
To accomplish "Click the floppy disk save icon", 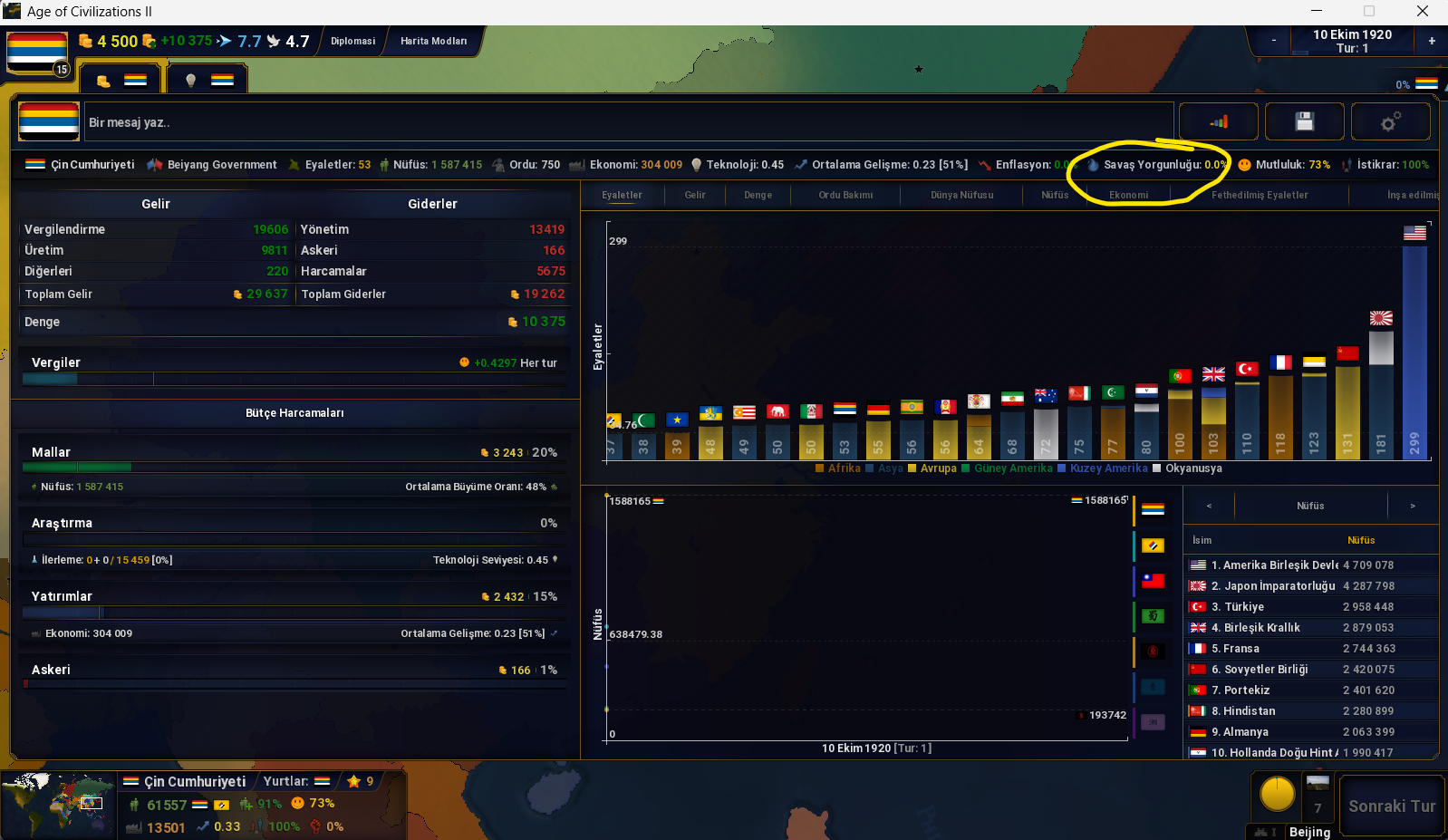I will pyautogui.click(x=1304, y=121).
